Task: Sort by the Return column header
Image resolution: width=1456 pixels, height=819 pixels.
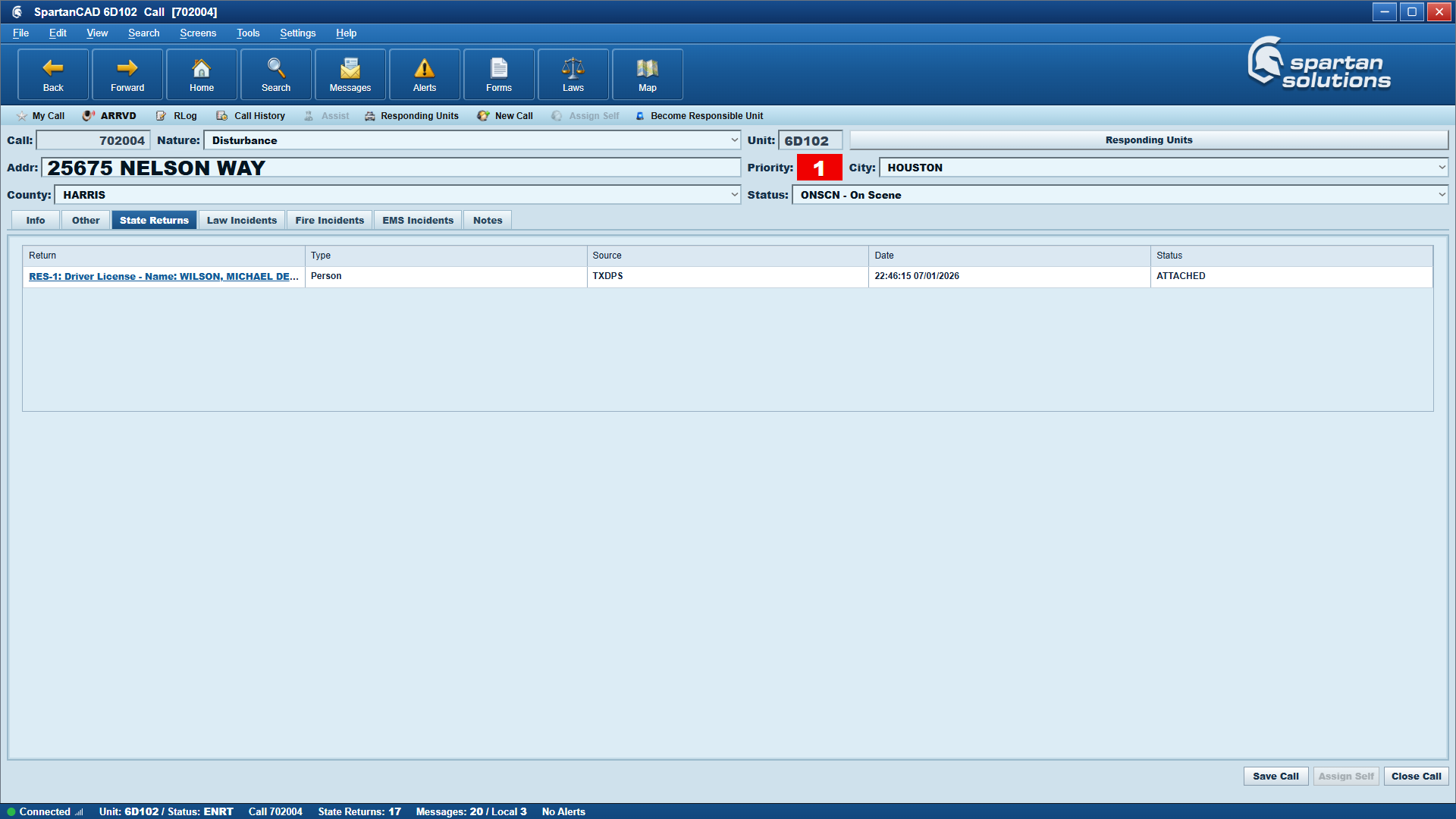Action: pyautogui.click(x=164, y=256)
